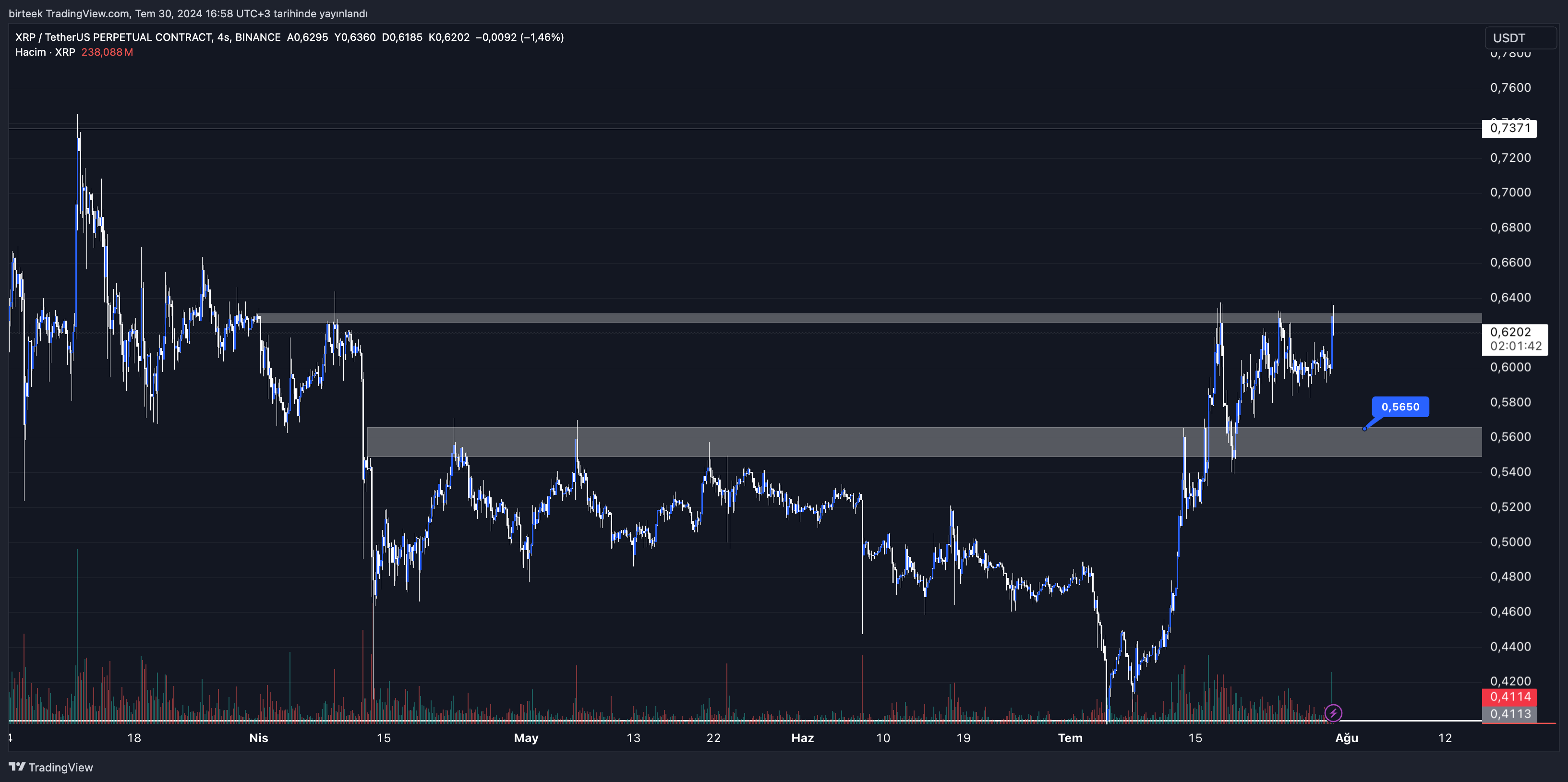Click the gray 0,4113 price label
1568x782 pixels.
(1509, 714)
